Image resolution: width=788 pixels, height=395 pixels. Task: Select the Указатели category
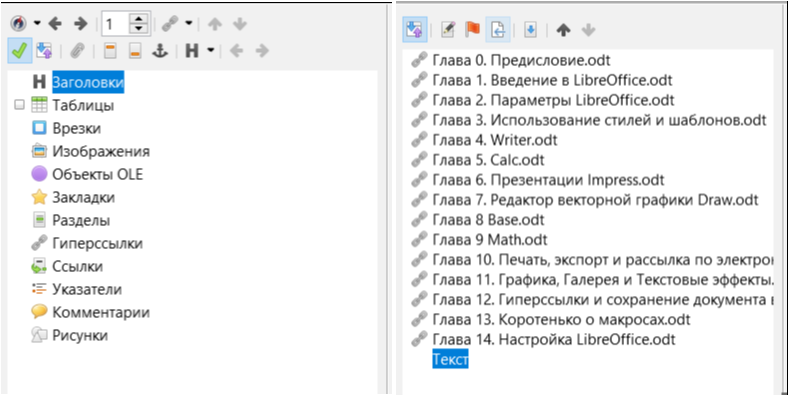pyautogui.click(x=87, y=289)
